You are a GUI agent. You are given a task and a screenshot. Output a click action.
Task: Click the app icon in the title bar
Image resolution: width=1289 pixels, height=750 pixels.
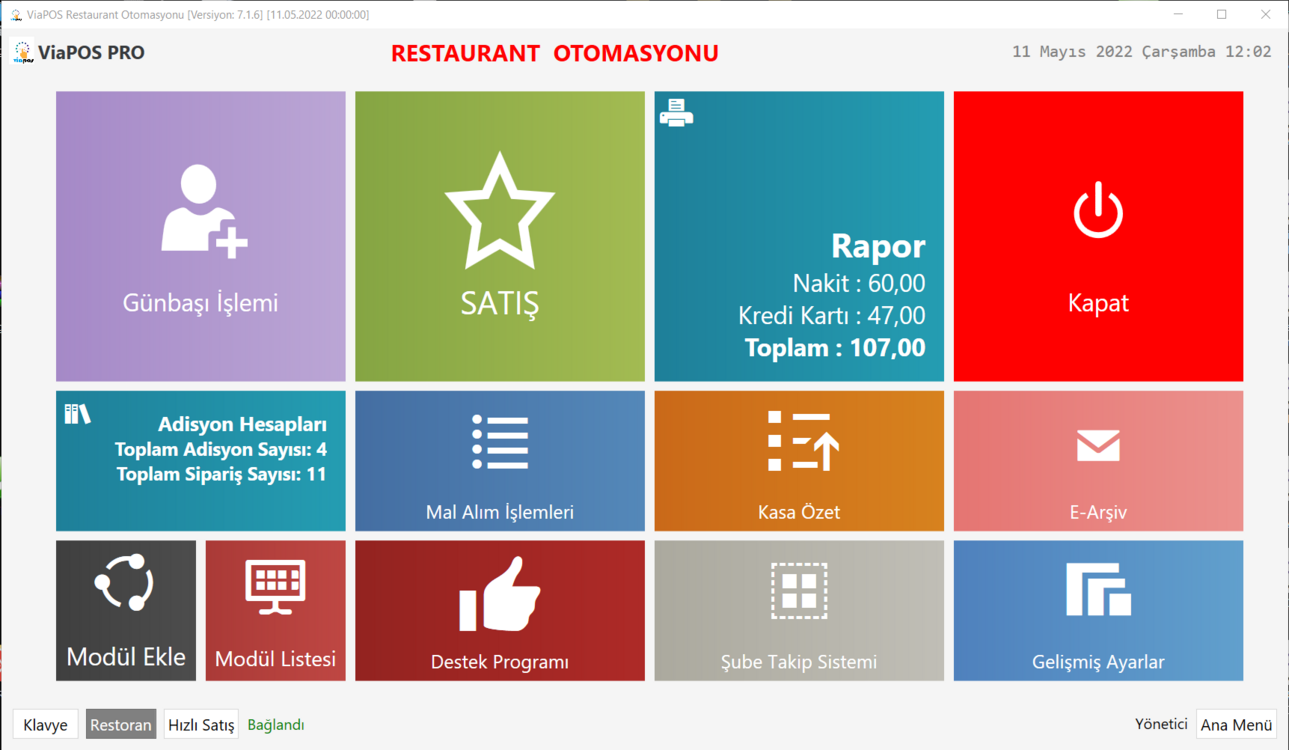point(16,15)
